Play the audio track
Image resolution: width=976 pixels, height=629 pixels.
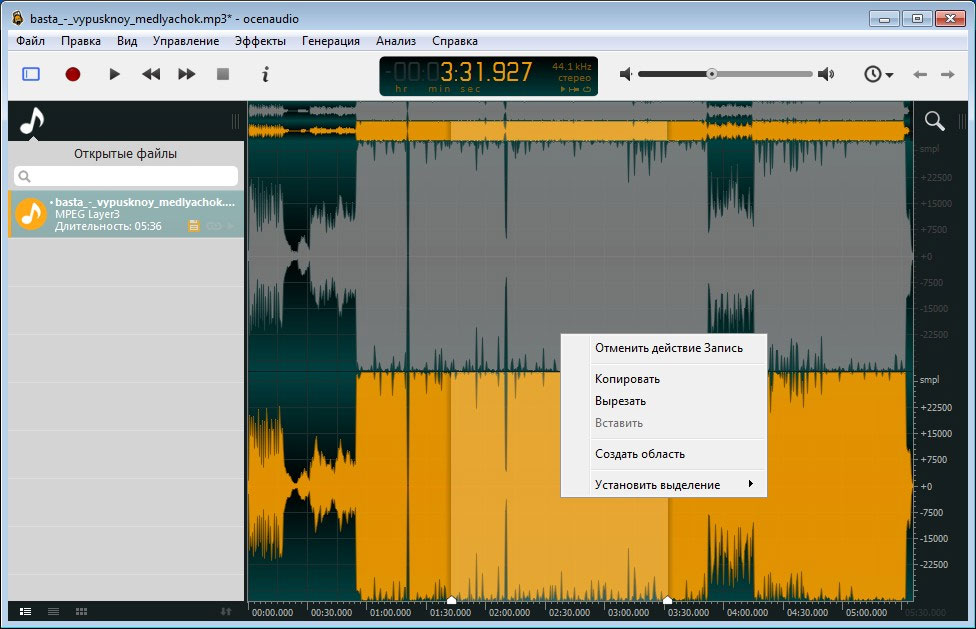(115, 74)
